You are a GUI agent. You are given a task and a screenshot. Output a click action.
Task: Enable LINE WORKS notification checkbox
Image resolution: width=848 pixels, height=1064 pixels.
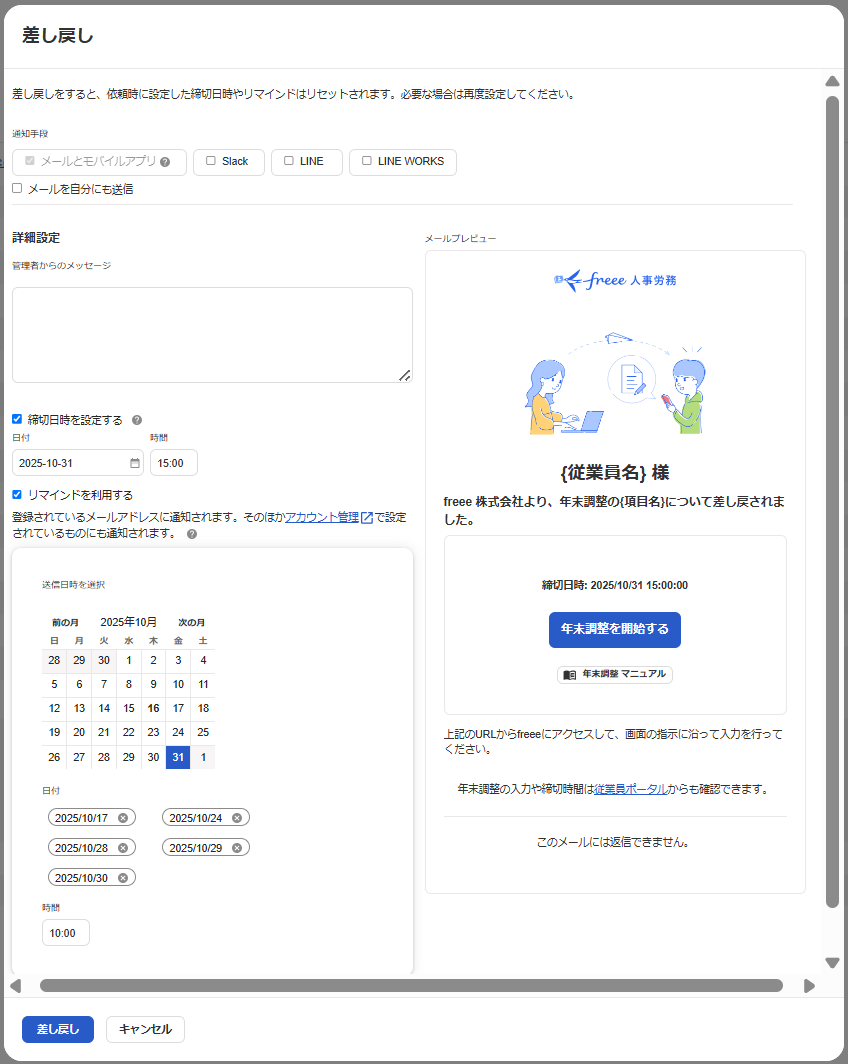(x=367, y=161)
